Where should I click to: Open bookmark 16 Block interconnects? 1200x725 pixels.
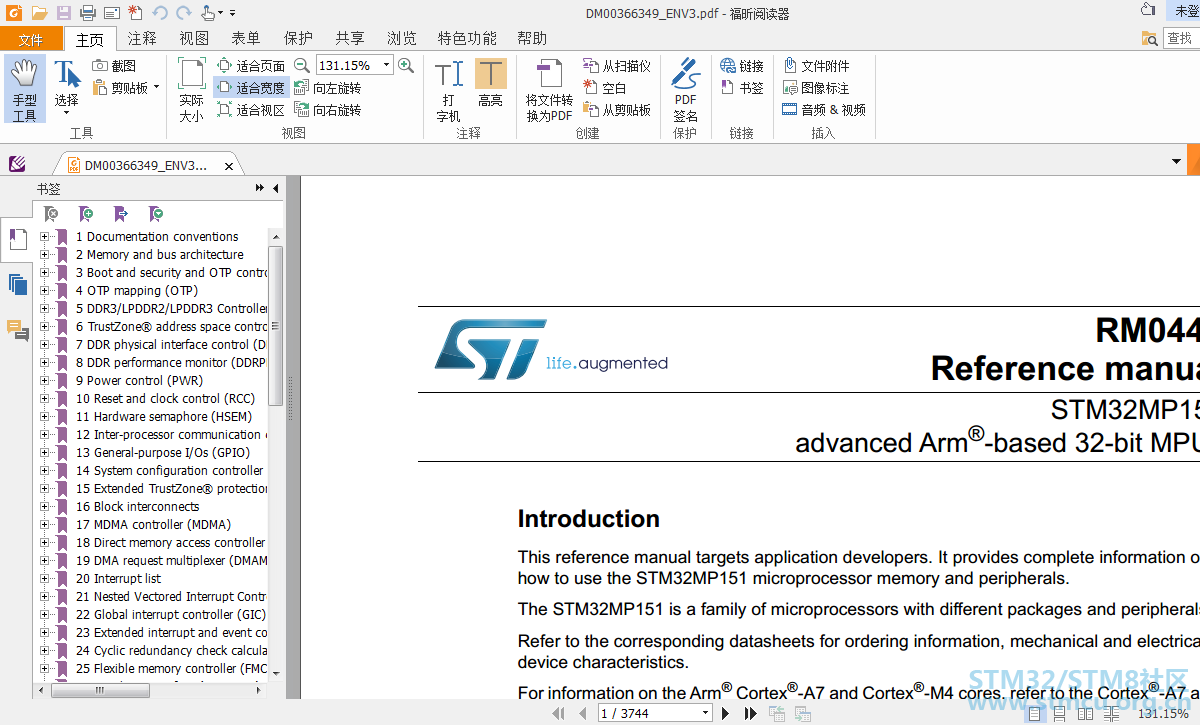click(x=137, y=507)
